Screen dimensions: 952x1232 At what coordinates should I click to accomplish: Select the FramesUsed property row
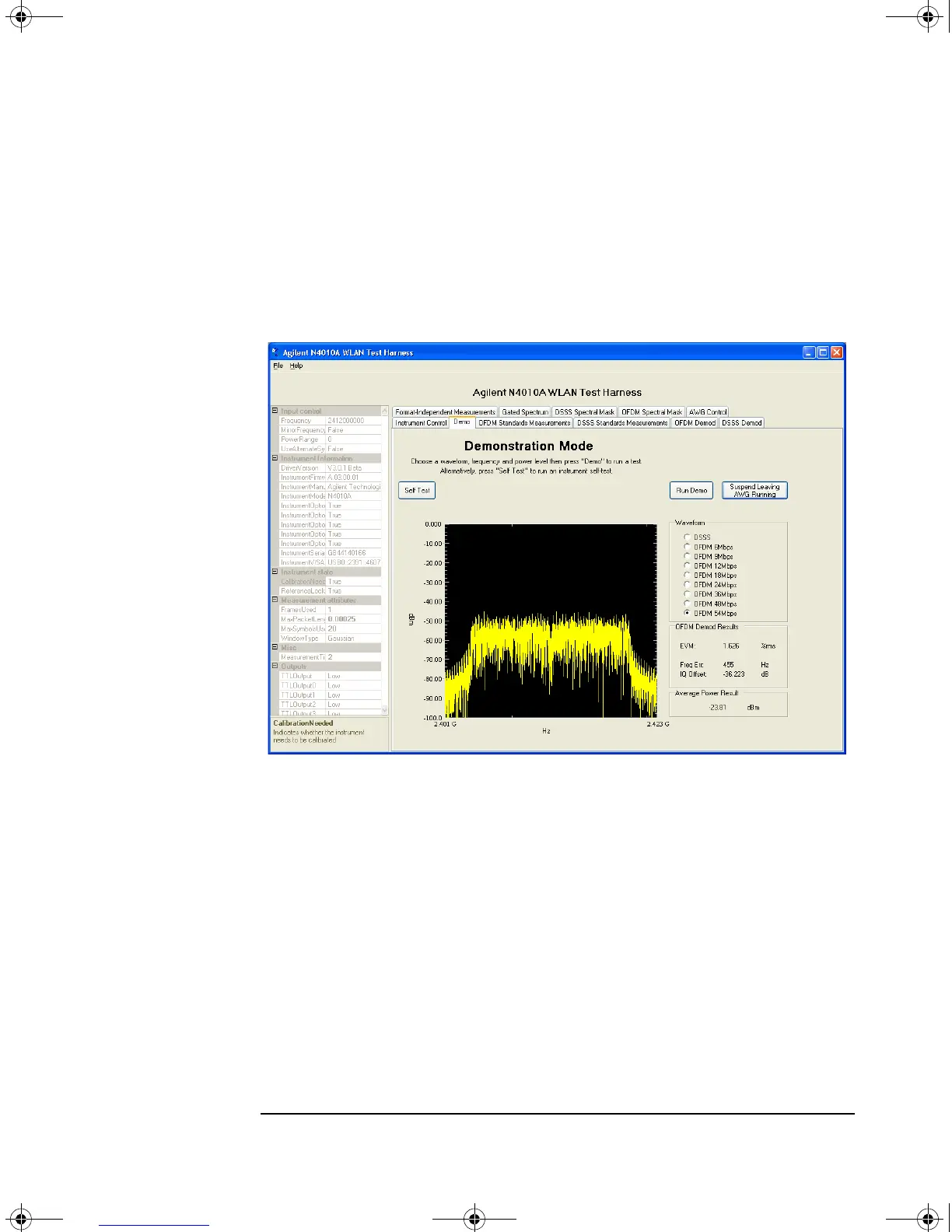coord(330,610)
